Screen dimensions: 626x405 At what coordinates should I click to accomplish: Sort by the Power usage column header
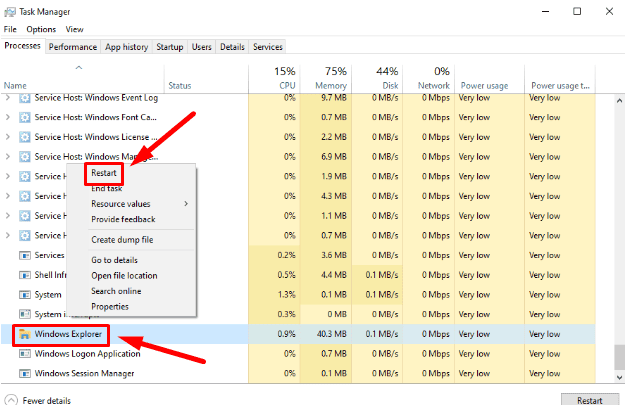pos(489,78)
